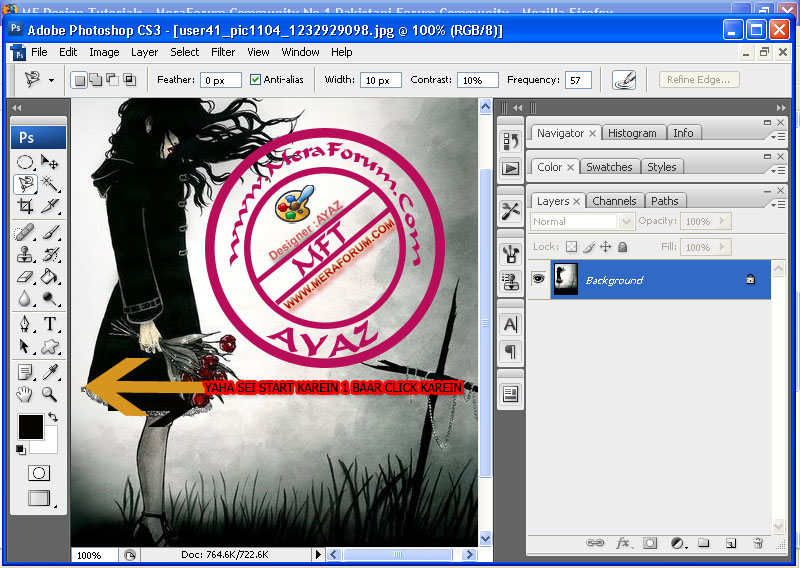Open the tool preset picker dropdown
This screenshot has width=800, height=568.
(51, 80)
